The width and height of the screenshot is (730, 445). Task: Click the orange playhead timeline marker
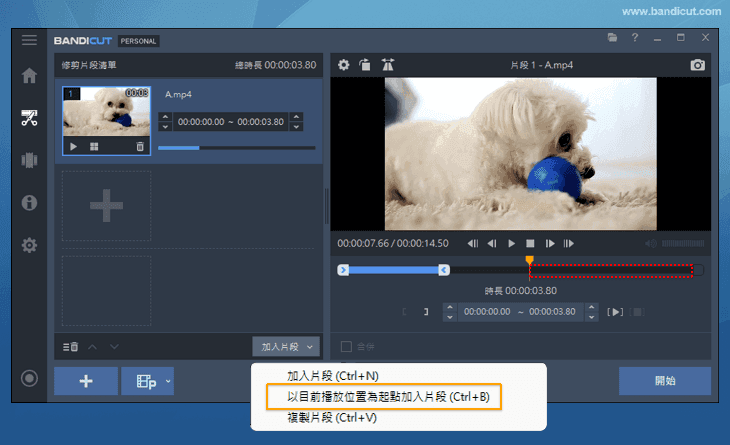coord(529,260)
